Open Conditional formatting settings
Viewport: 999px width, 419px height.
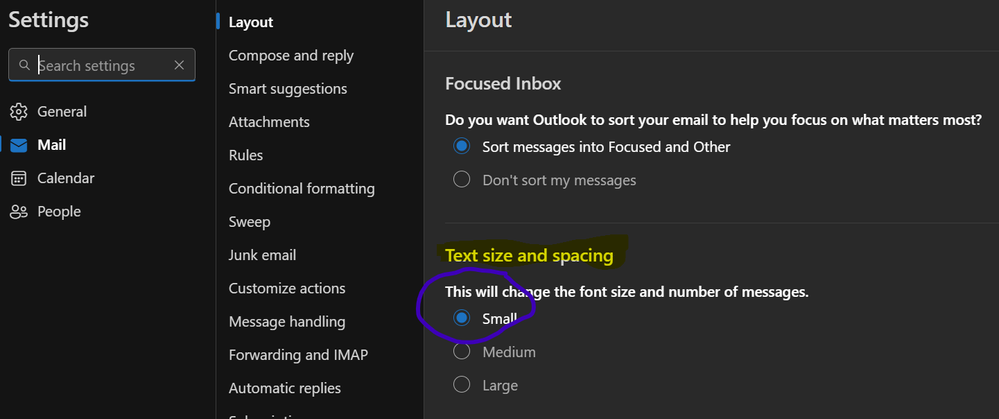(301, 188)
